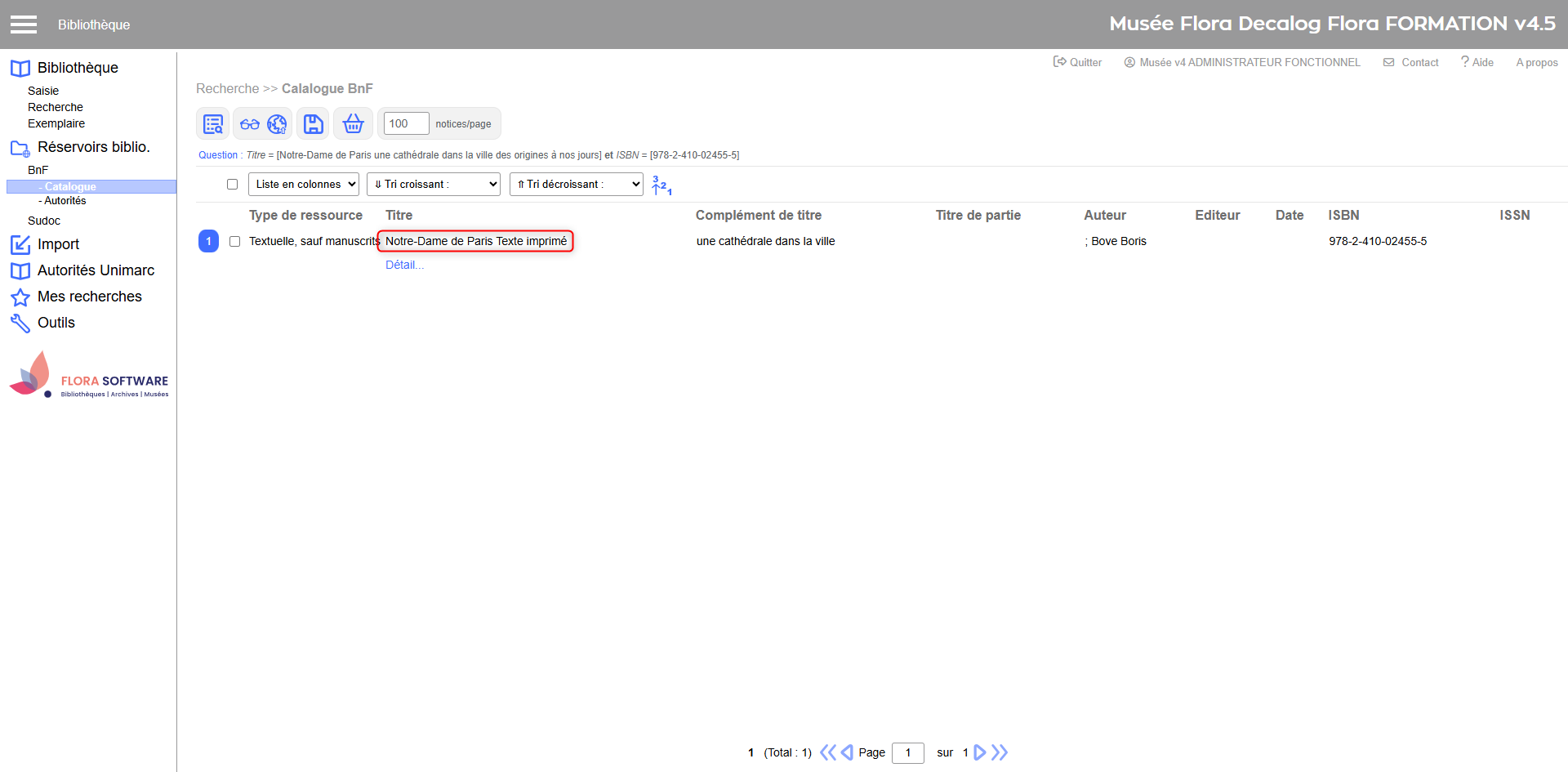Screen dimensions: 1568x772
Task: Click the globe export icon
Action: coord(278,124)
